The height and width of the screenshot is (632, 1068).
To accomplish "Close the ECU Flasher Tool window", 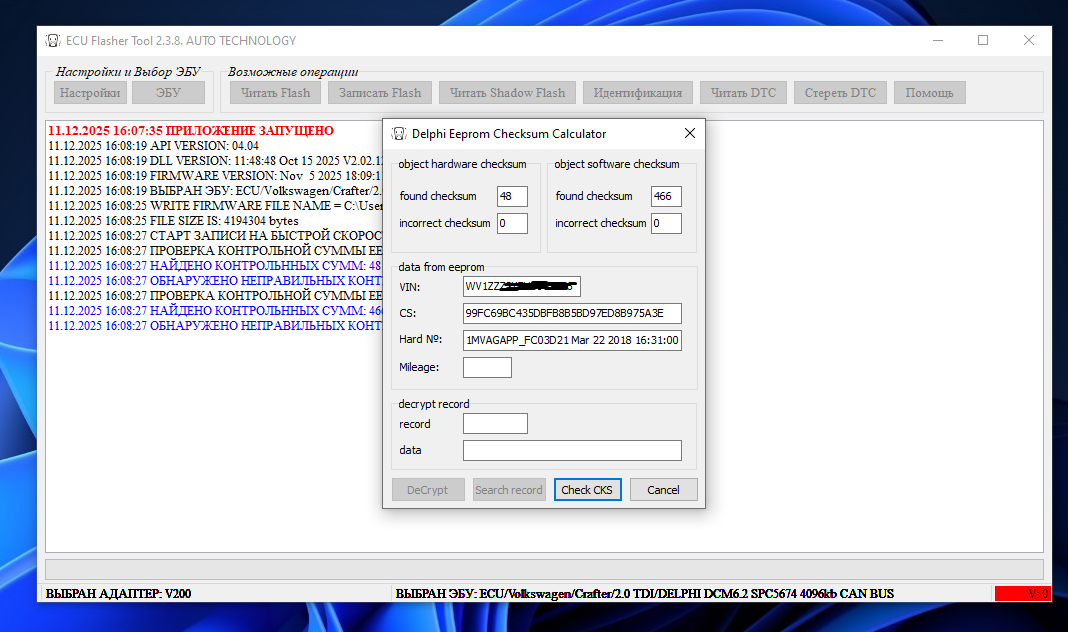I will (x=1028, y=41).
